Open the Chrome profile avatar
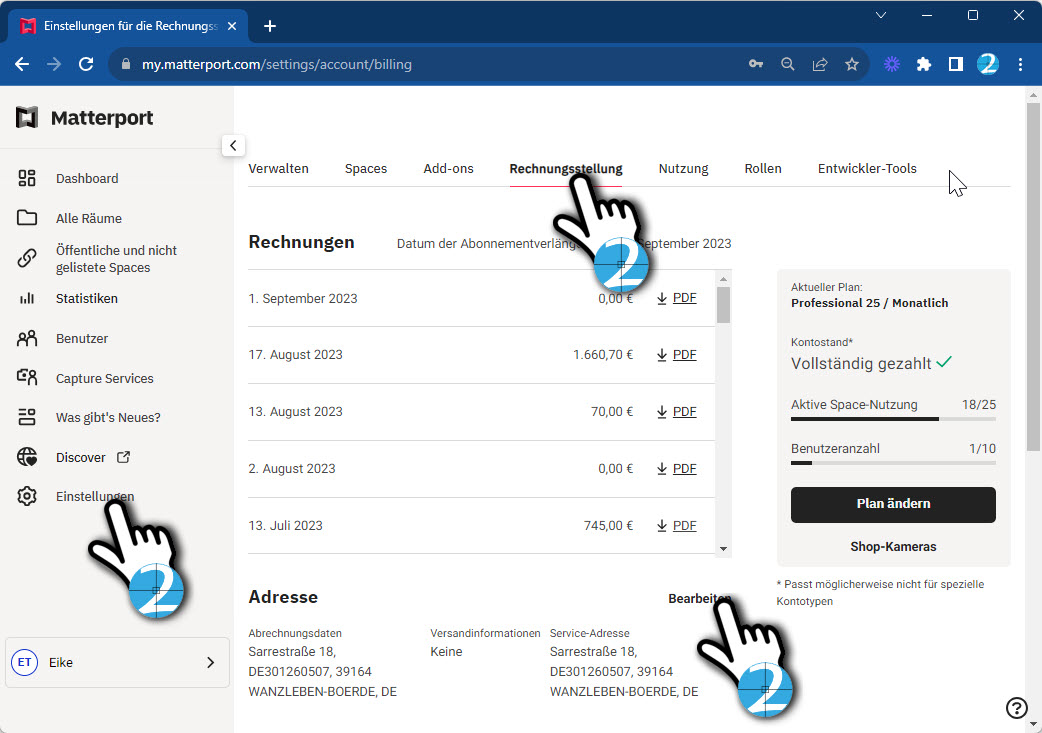 pyautogui.click(x=988, y=64)
